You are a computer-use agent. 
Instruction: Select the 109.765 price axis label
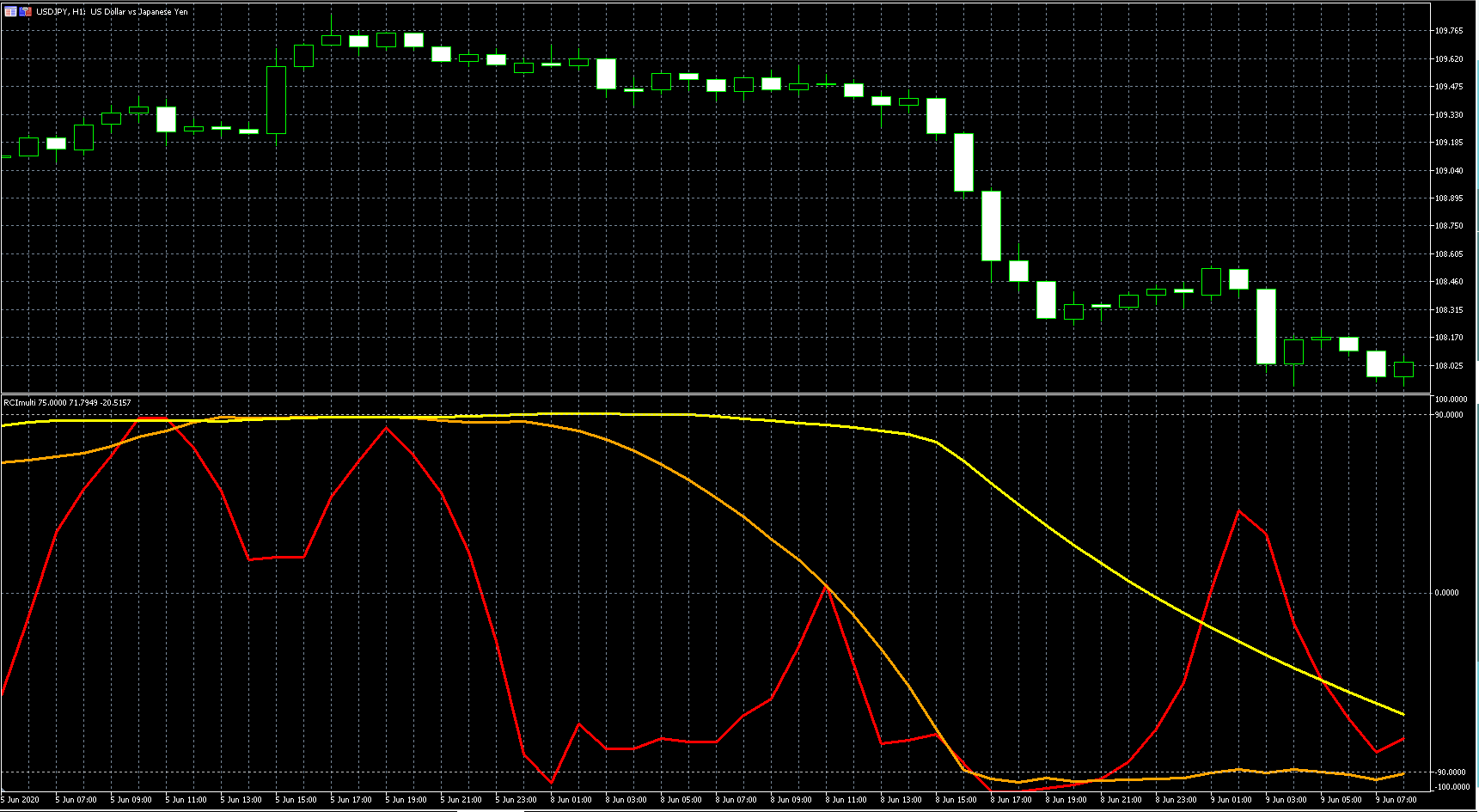point(1449,31)
